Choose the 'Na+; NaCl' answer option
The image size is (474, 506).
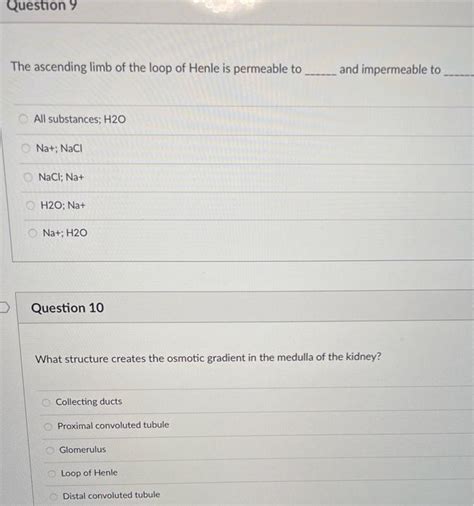25,148
